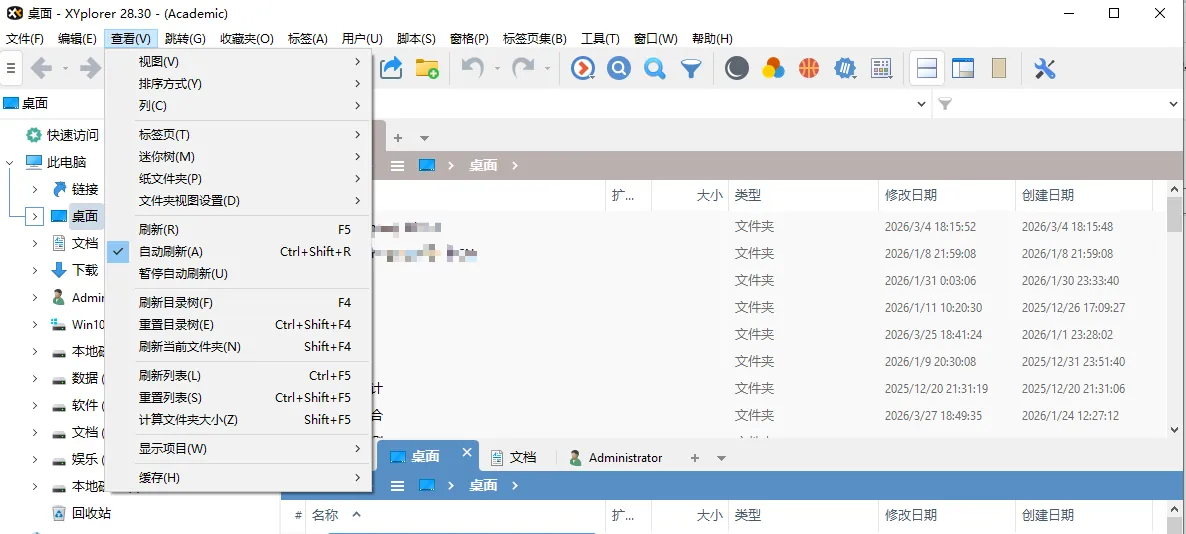Sort upper pane by 修改日期 column
The height and width of the screenshot is (534, 1186).
point(946,195)
